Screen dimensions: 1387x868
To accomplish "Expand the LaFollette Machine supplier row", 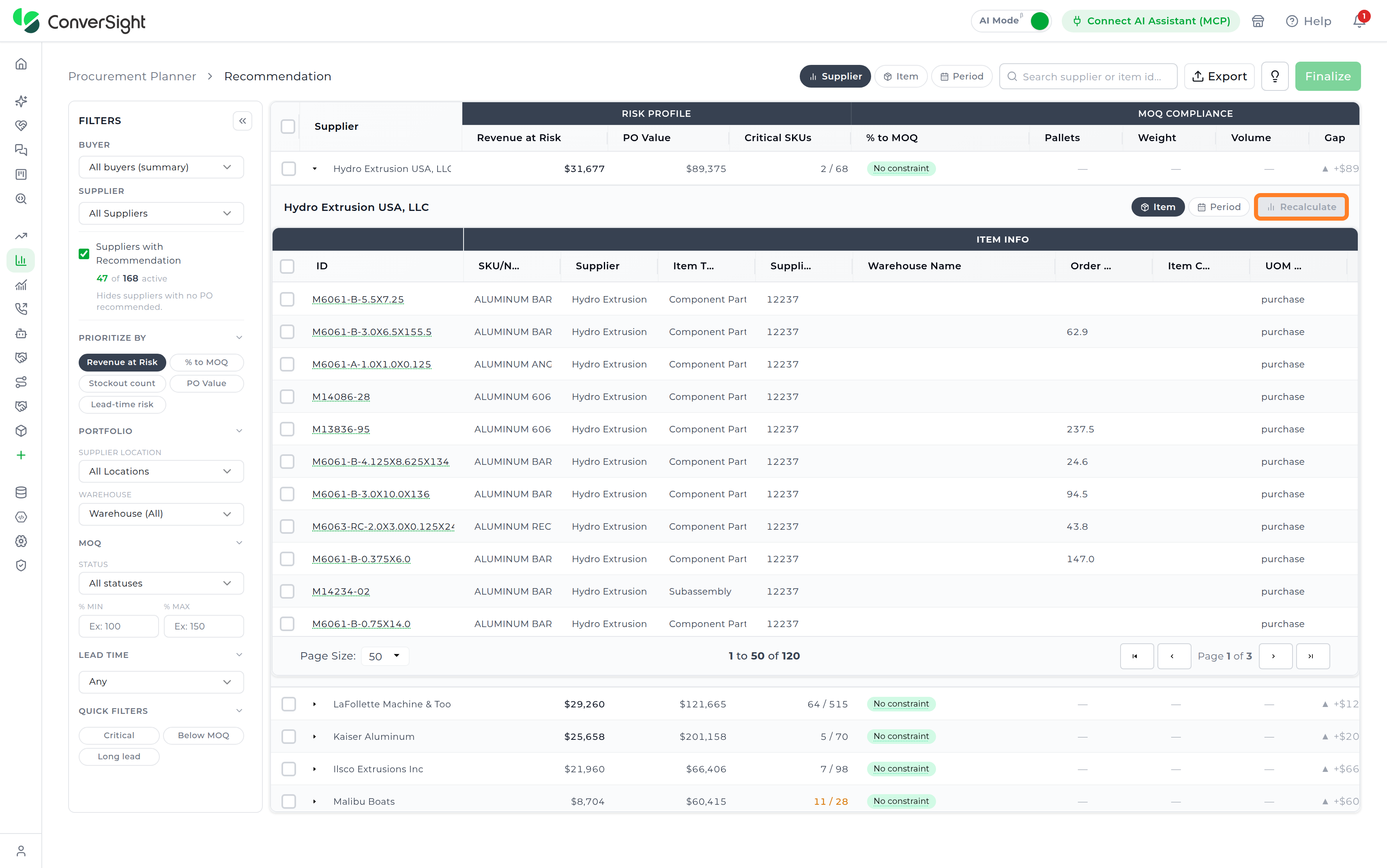I will [x=314, y=705].
